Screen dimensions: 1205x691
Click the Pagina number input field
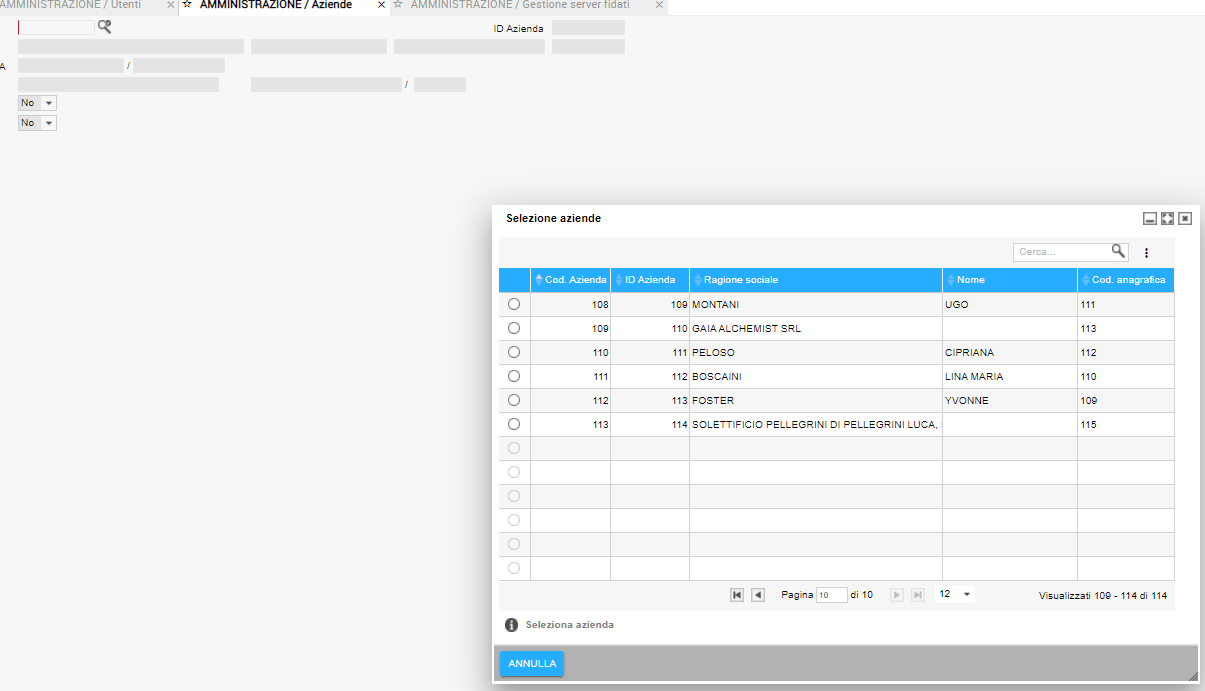tap(831, 595)
